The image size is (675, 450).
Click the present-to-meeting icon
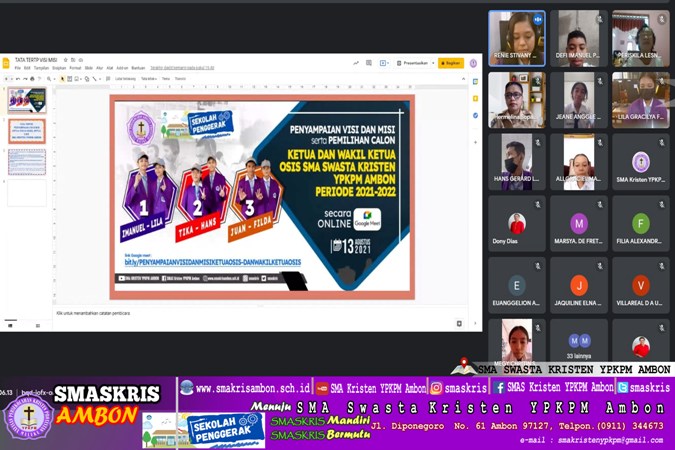click(383, 63)
